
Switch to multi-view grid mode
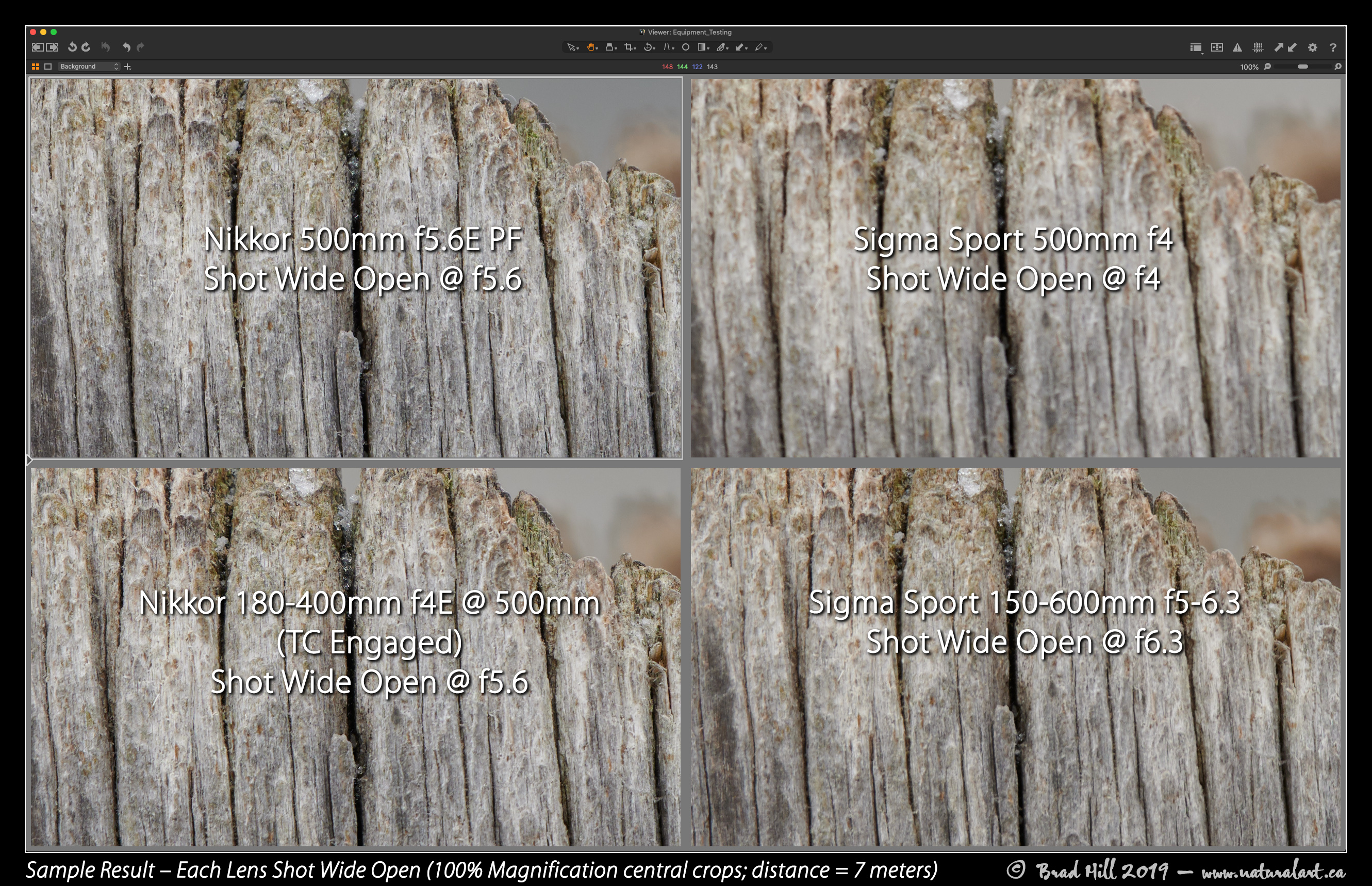[x=36, y=67]
